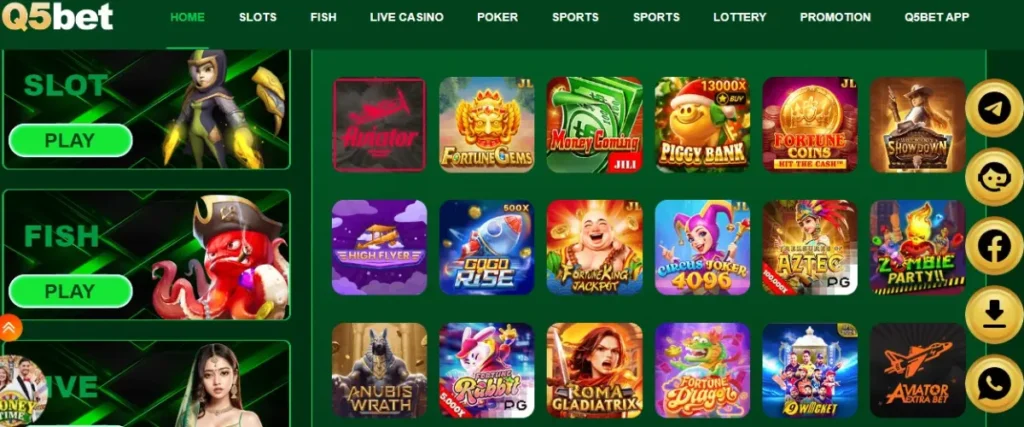Open the Fortune Gems game thumbnail
Viewport: 1024px width, 427px height.
[487, 125]
